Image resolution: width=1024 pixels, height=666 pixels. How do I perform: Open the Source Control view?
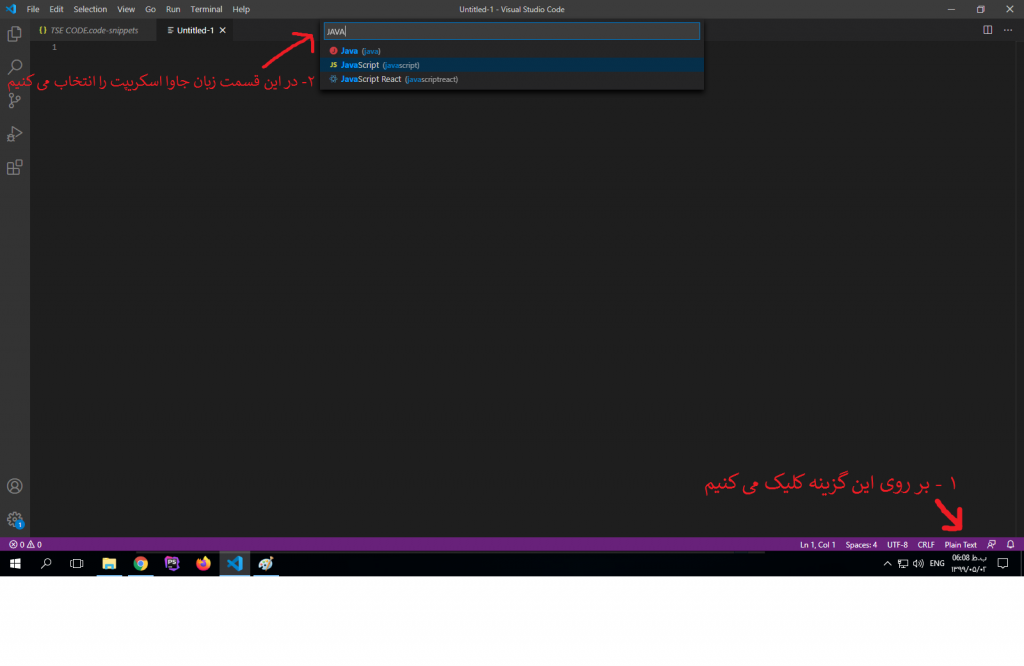pyautogui.click(x=14, y=100)
